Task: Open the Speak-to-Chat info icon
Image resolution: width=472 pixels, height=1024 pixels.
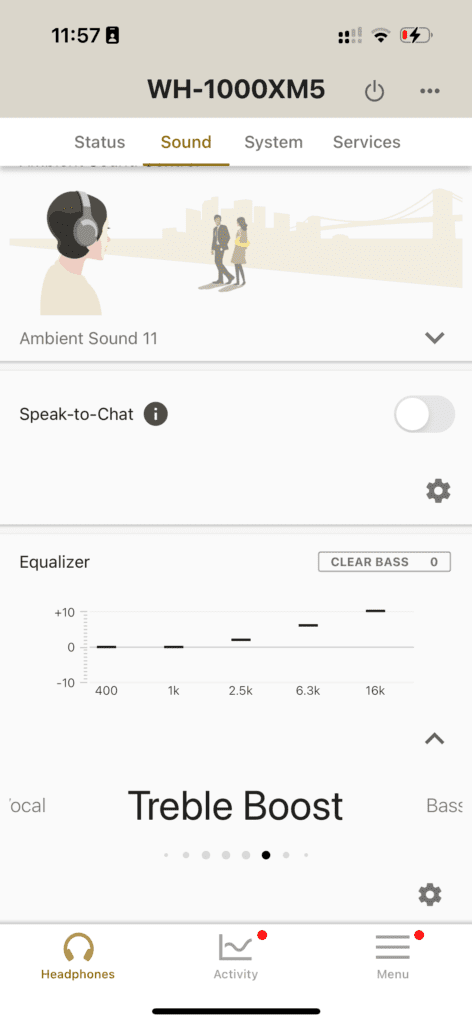Action: point(155,414)
